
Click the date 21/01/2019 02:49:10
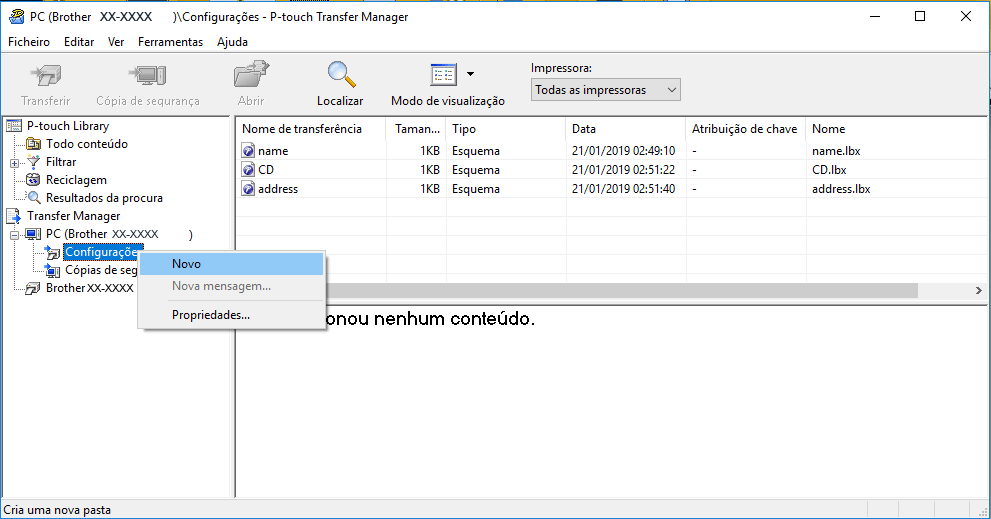623,150
